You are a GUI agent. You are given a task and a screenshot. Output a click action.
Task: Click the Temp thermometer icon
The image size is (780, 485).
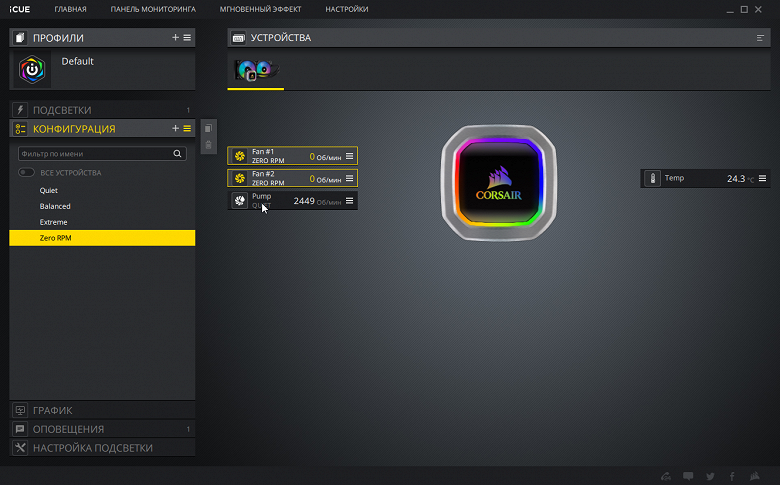653,178
